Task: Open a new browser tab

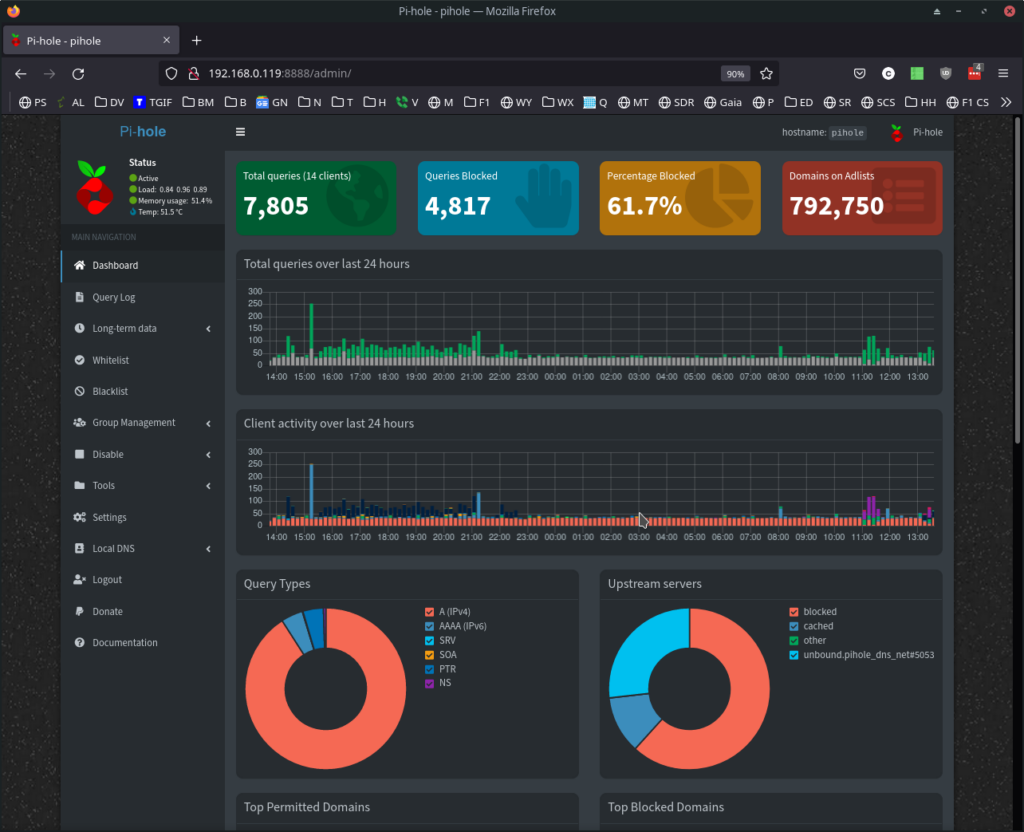Action: 196,40
